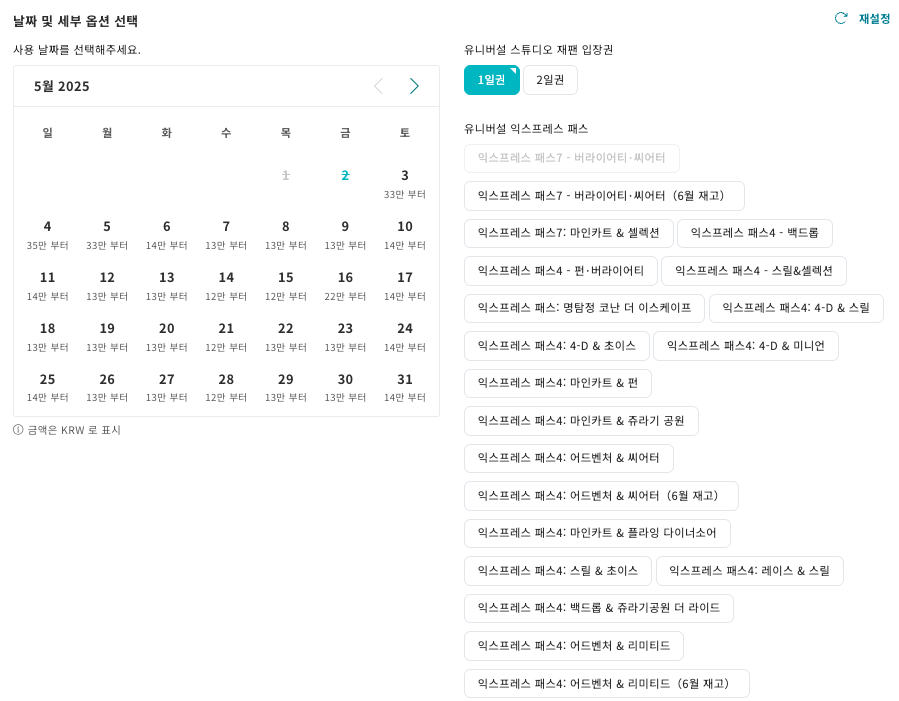The height and width of the screenshot is (701, 899).
Task: Choose 어드벤처 & 리미티드 (6월 재고) pass
Action: coord(607,684)
